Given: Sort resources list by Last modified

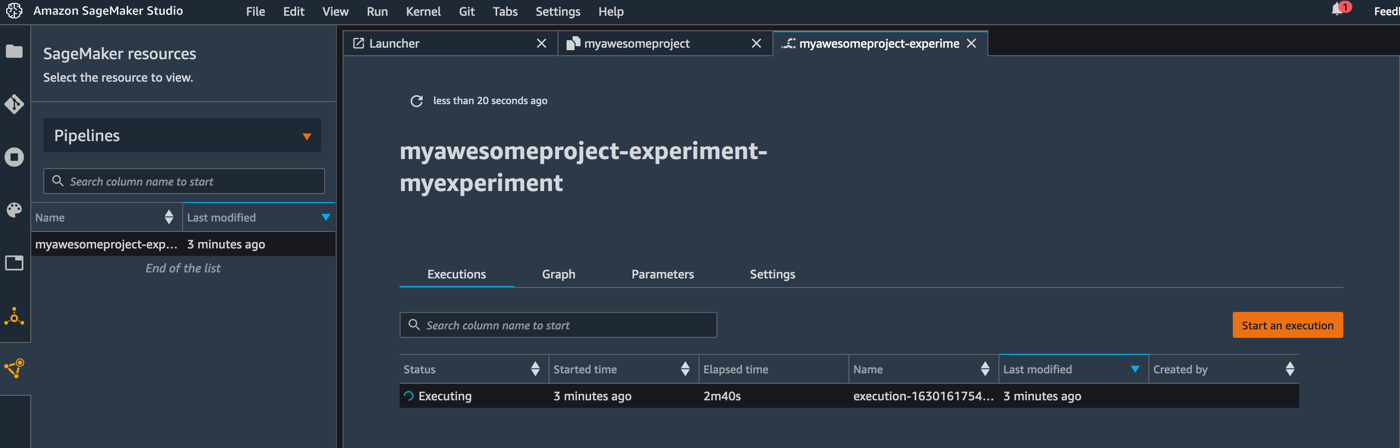Looking at the screenshot, I should 326,217.
